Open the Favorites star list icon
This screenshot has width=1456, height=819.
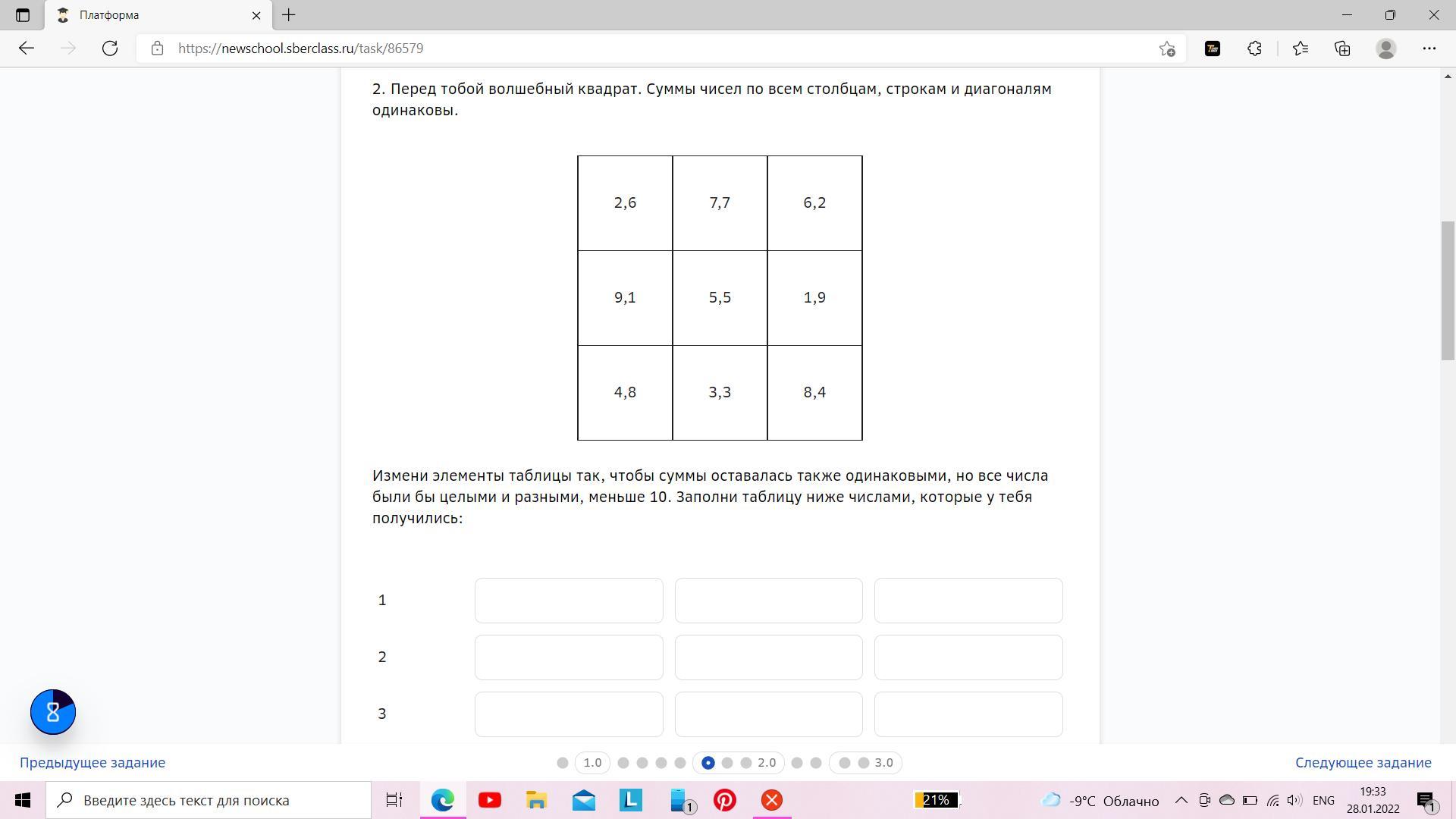point(1300,49)
